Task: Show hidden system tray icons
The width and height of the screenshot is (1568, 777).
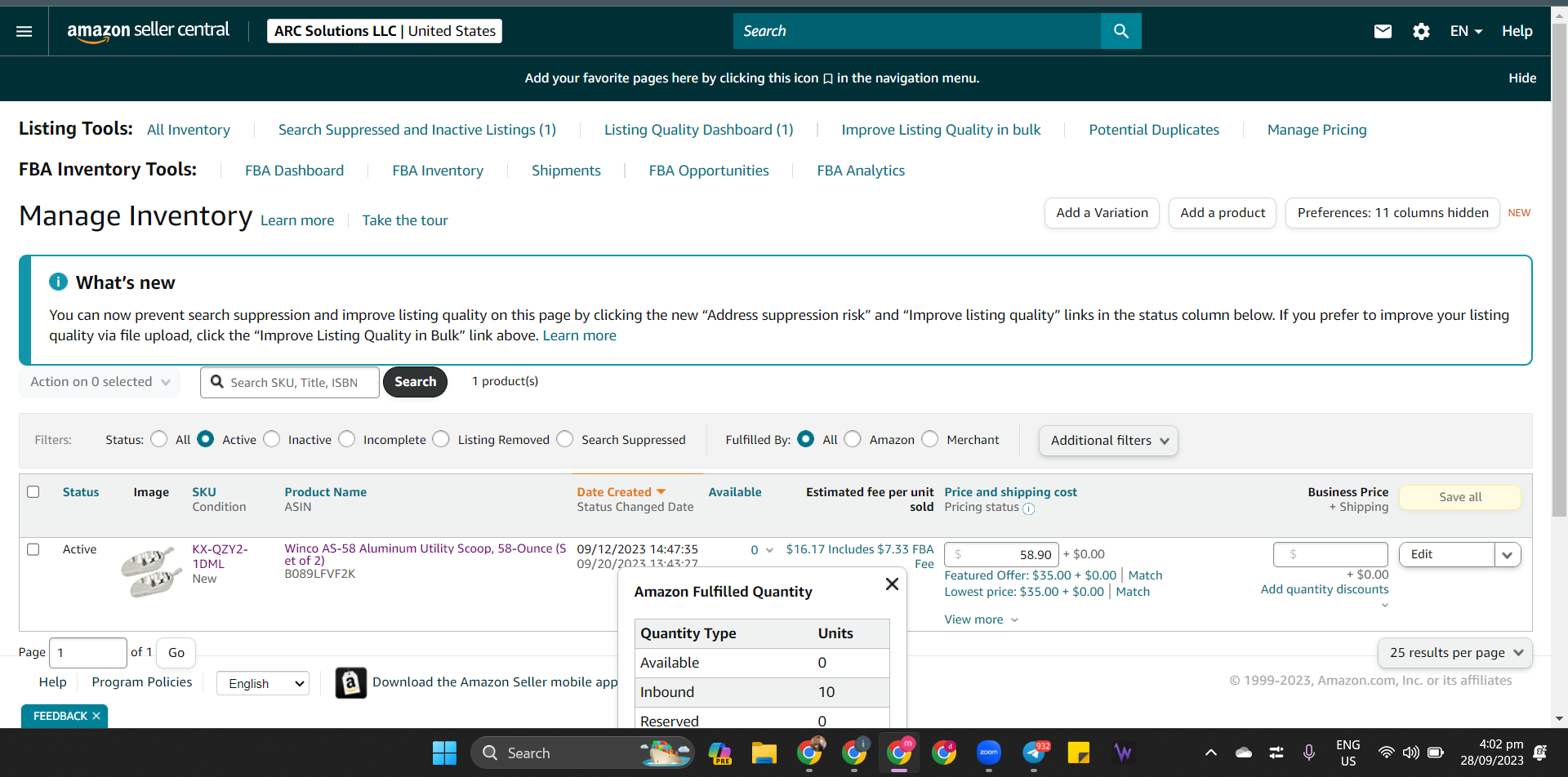Action: [x=1211, y=753]
